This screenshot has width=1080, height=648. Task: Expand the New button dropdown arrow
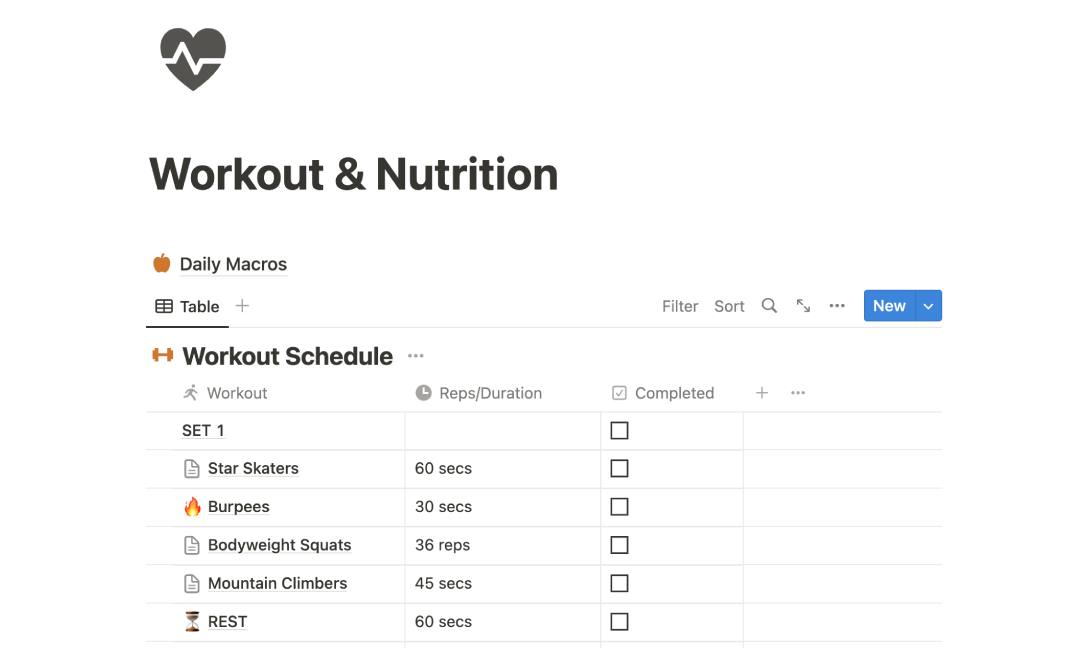click(x=928, y=306)
